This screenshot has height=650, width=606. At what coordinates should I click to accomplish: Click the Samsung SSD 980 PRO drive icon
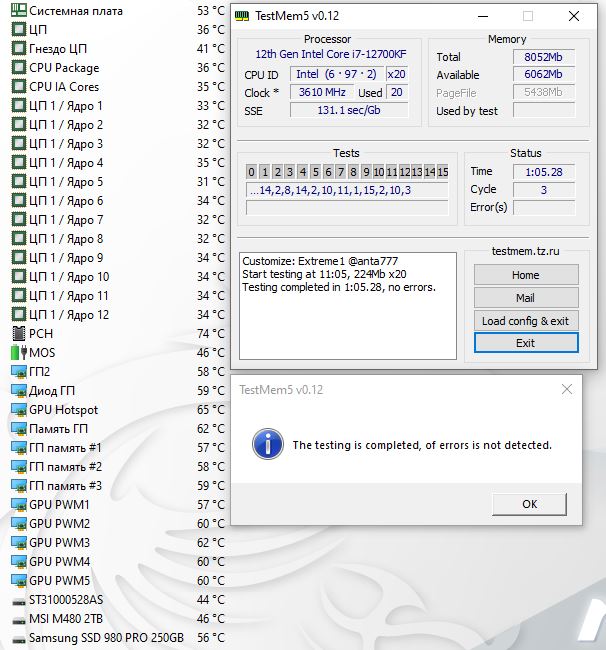(x=19, y=640)
